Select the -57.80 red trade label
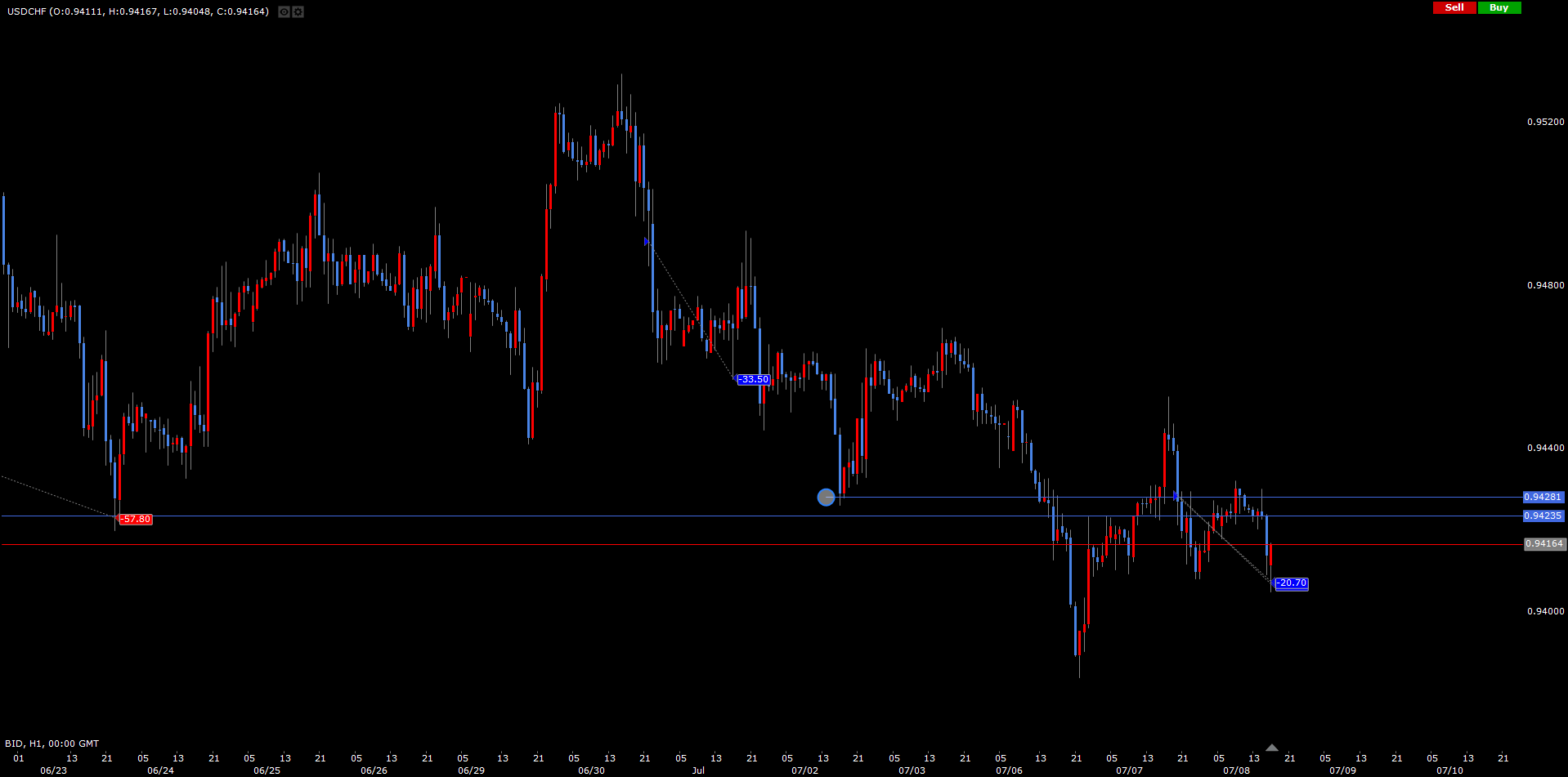This screenshot has width=1568, height=777. point(136,519)
